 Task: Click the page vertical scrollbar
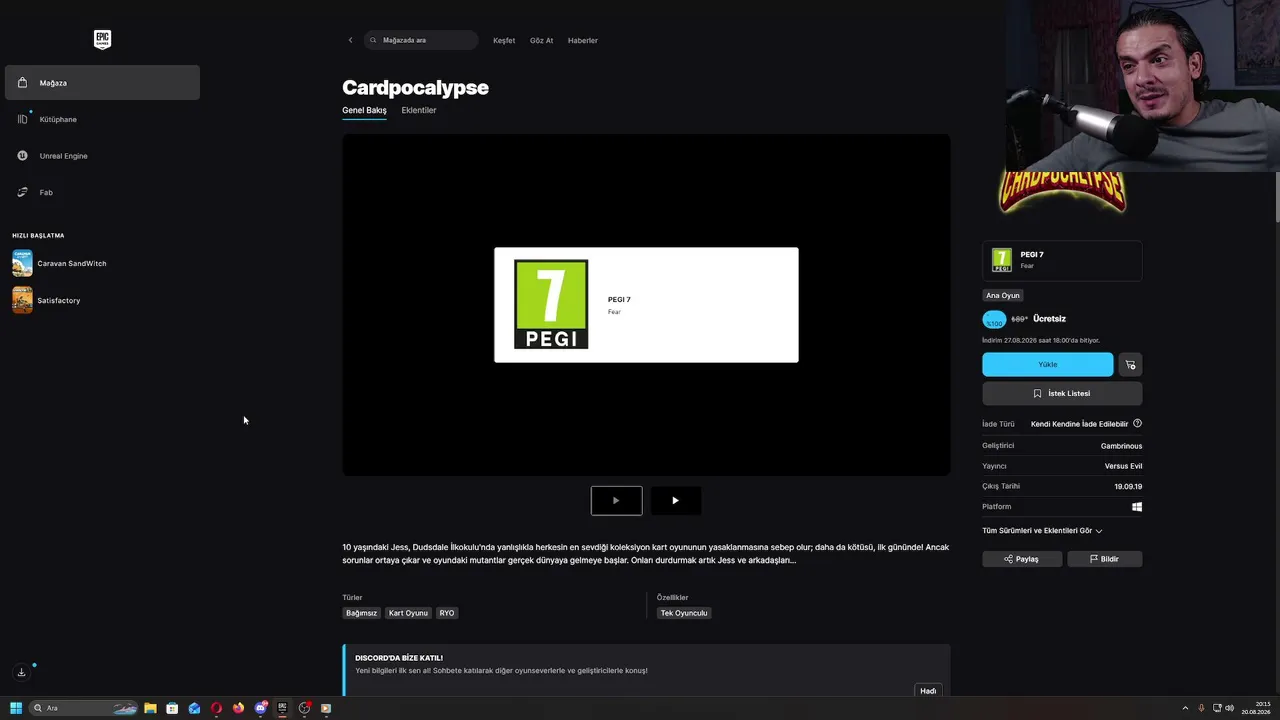point(1276,196)
